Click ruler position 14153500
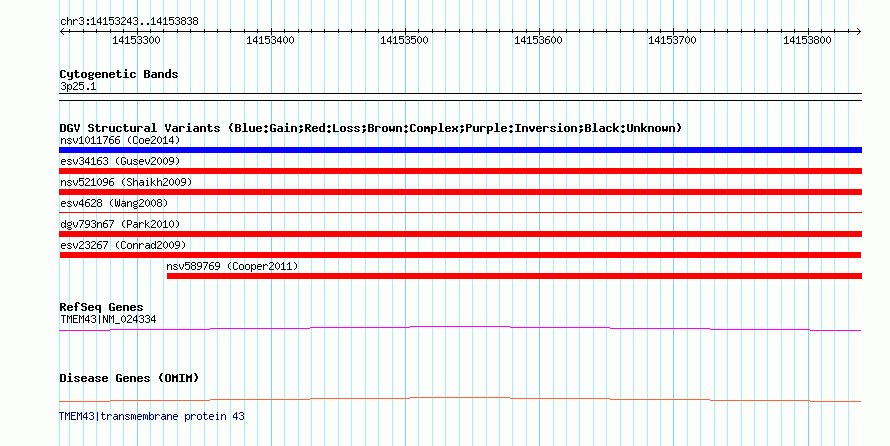 point(404,40)
